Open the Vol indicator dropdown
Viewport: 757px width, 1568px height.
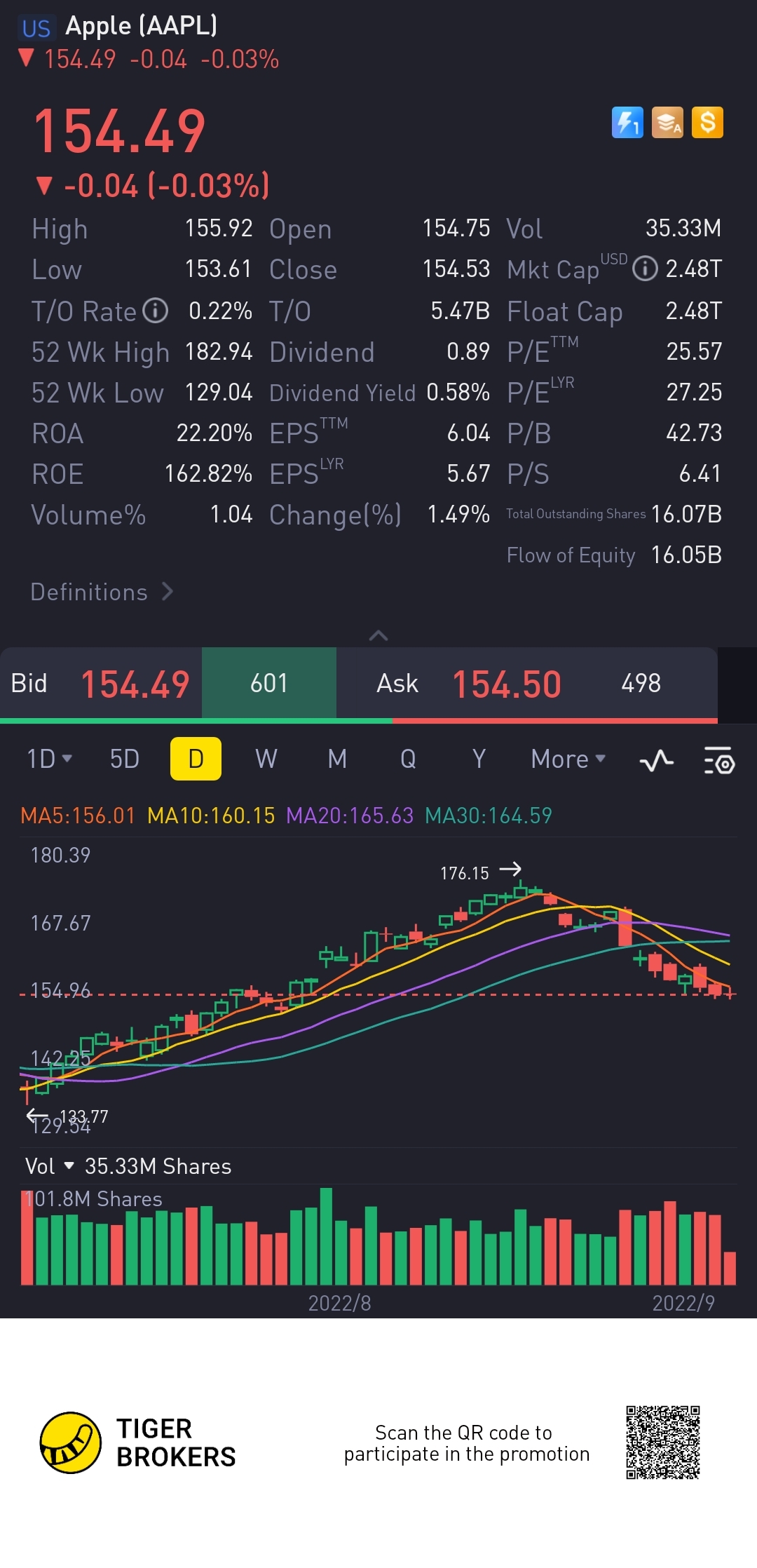[x=49, y=1166]
